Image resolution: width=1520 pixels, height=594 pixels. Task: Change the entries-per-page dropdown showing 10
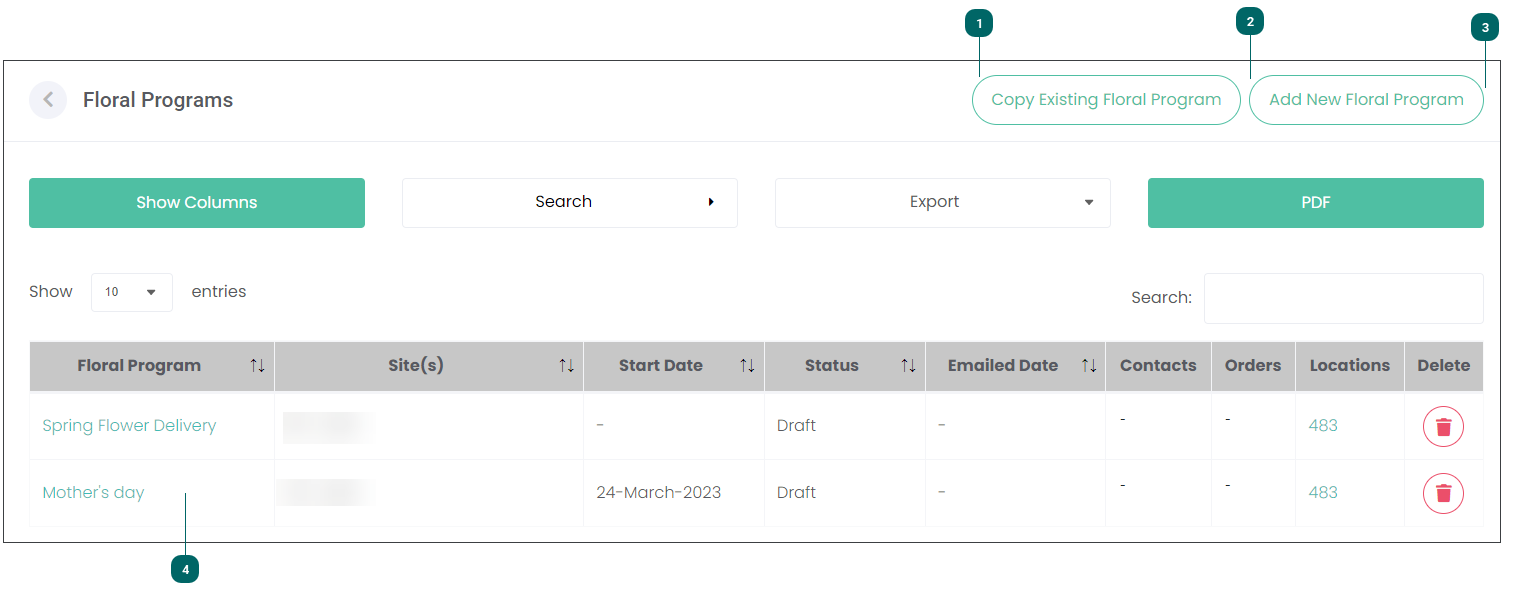132,292
